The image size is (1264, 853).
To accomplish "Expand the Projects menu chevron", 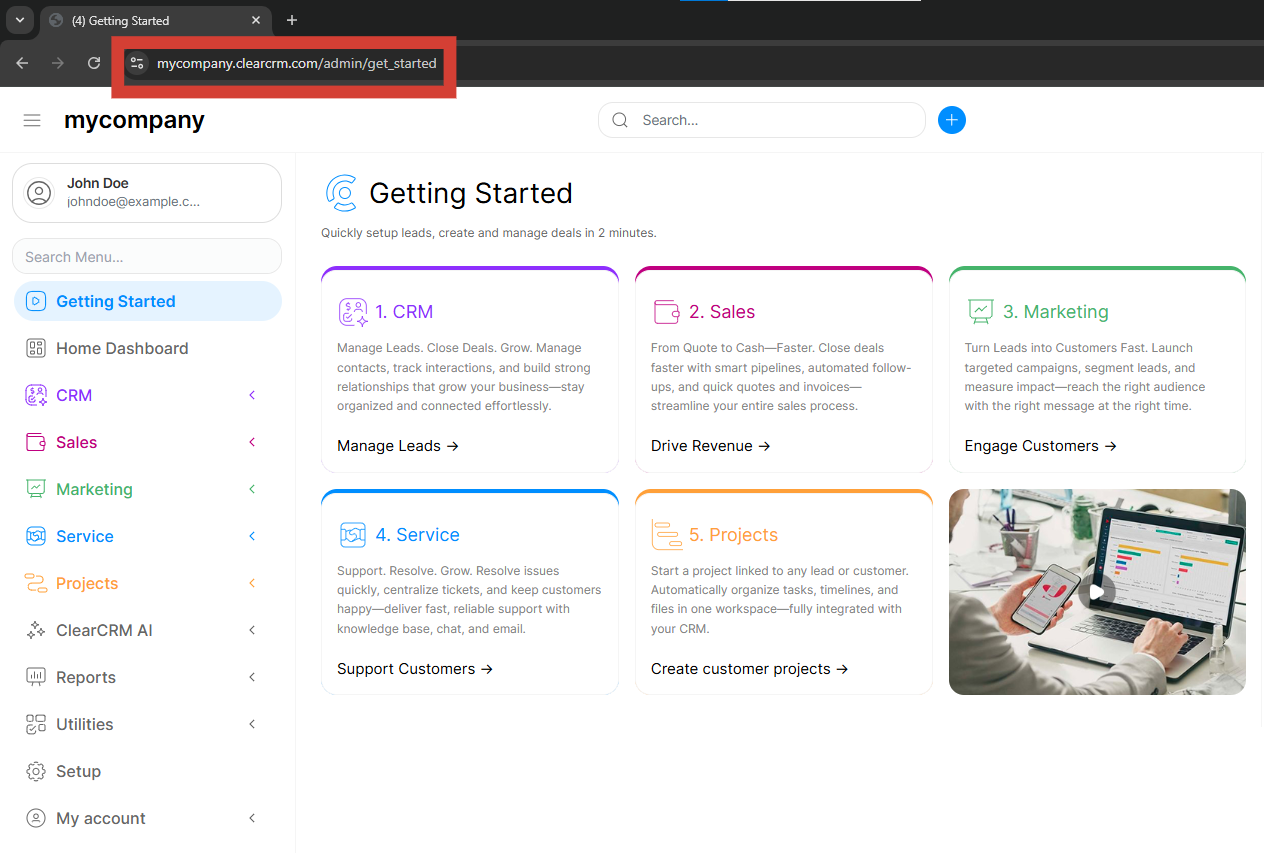I will pos(252,583).
